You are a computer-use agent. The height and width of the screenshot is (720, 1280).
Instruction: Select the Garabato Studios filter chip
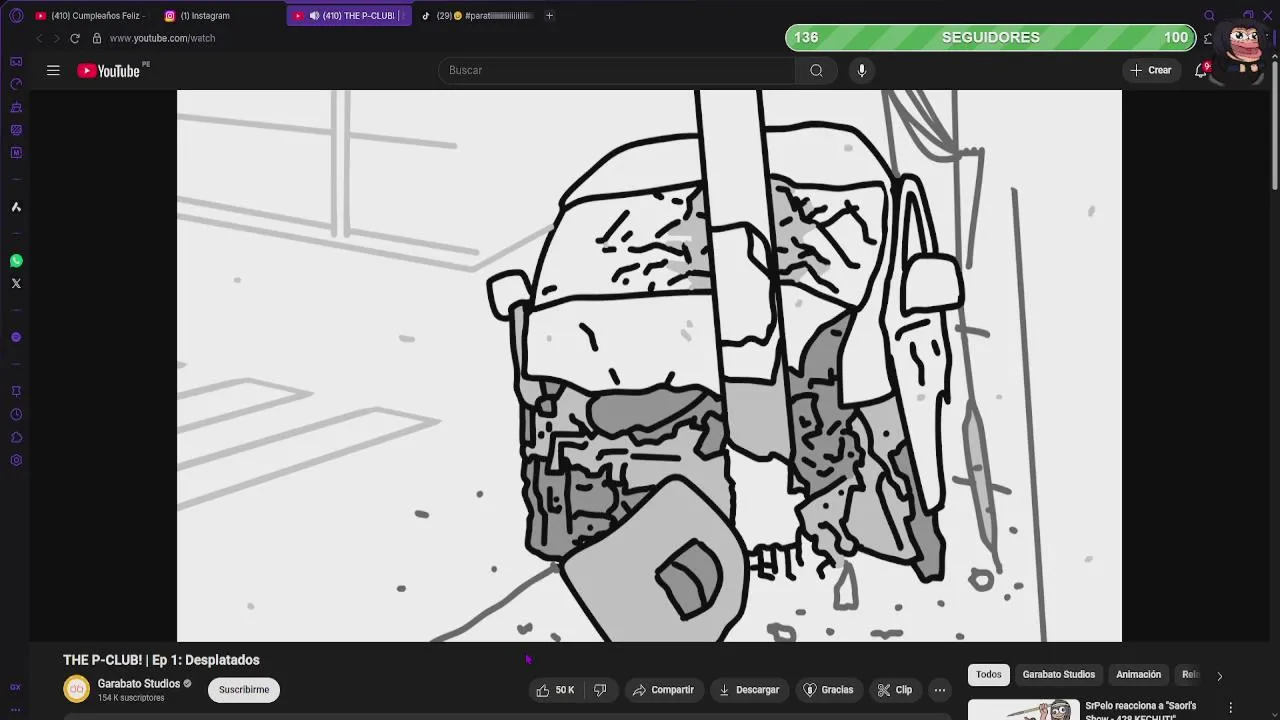(x=1058, y=675)
